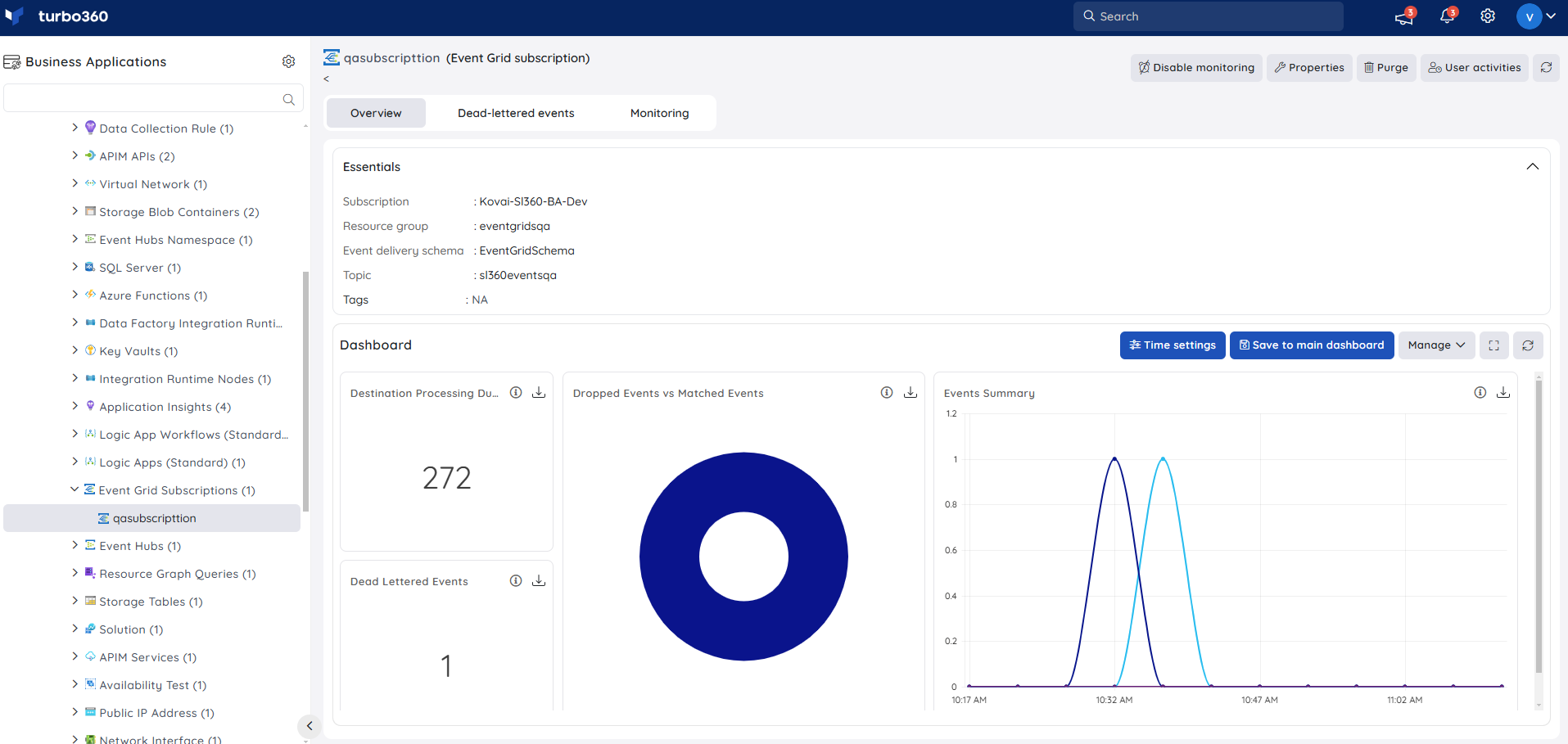Select APIM Services (1) tree item
The width and height of the screenshot is (1568, 744).
click(x=147, y=657)
